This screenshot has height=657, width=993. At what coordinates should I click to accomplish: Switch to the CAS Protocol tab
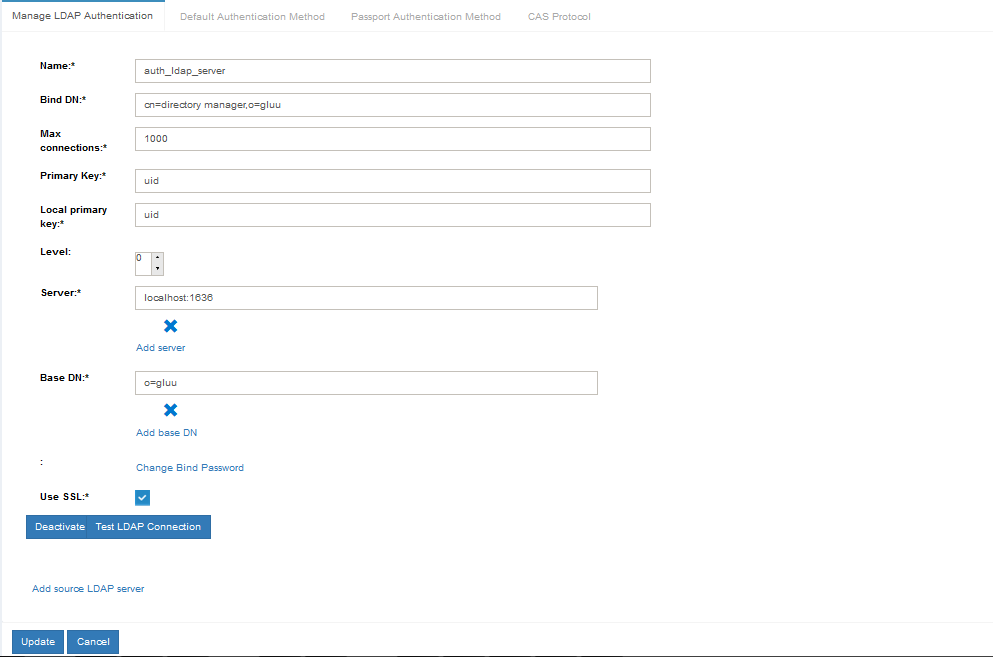[559, 16]
